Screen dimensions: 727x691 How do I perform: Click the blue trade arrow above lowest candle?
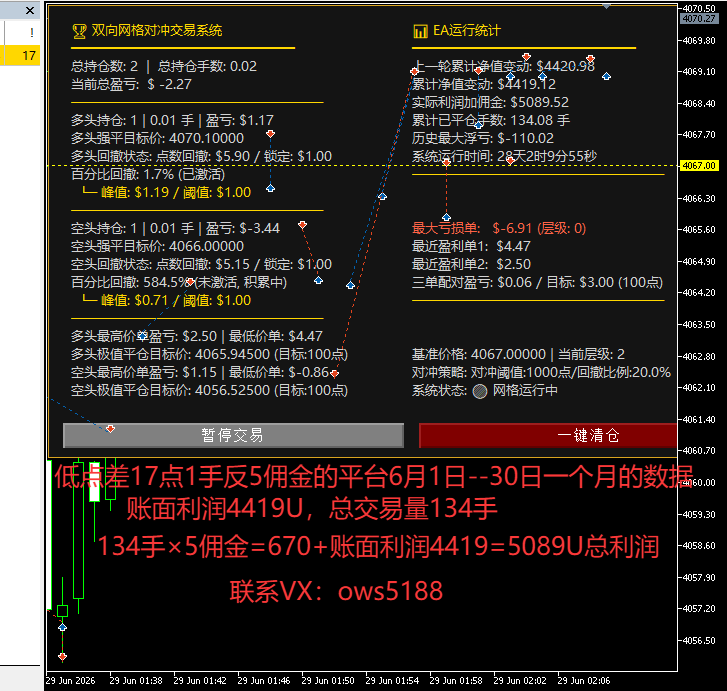(63, 627)
